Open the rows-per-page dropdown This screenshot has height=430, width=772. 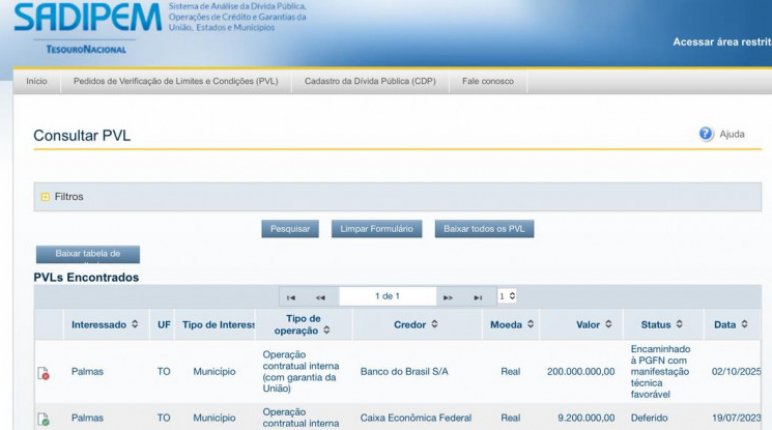pos(507,297)
